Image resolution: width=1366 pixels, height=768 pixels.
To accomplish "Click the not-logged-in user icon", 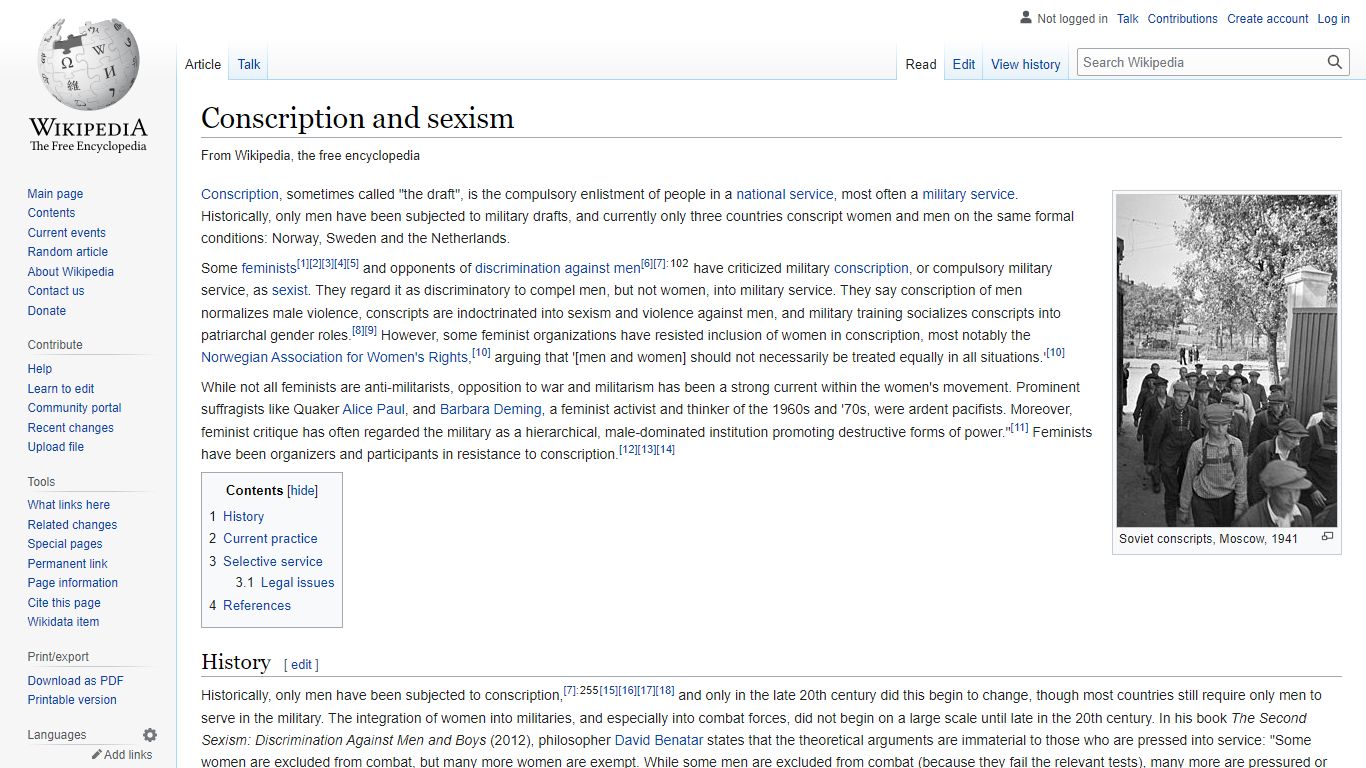I will pos(1026,18).
